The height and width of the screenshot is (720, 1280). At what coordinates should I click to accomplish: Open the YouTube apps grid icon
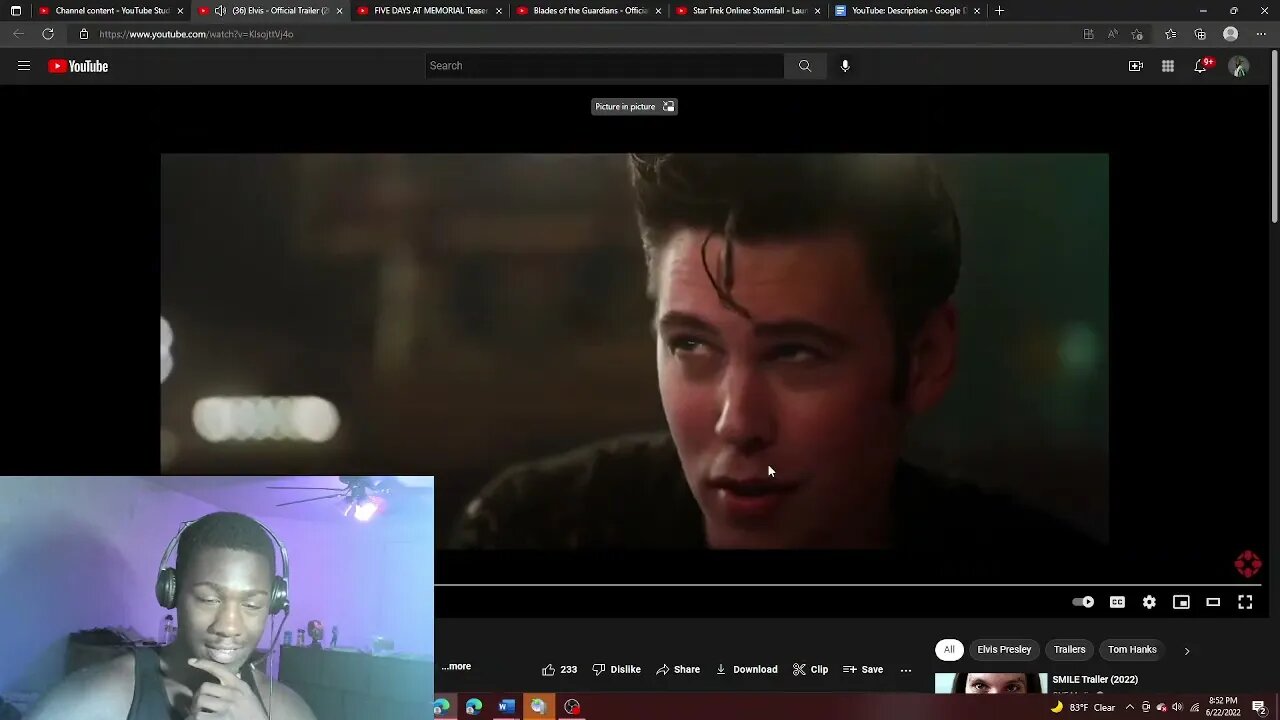click(x=1168, y=66)
